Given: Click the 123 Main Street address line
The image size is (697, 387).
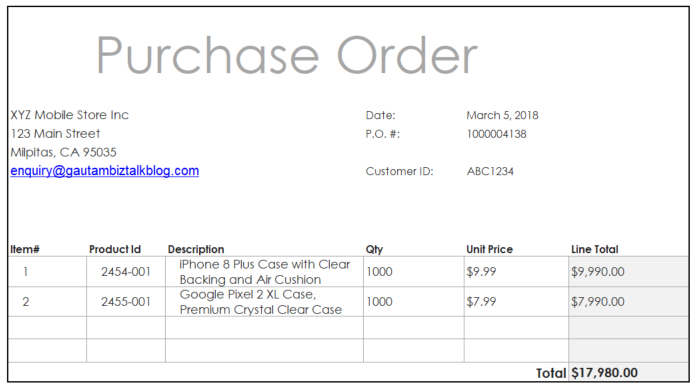Looking at the screenshot, I should 55,134.
